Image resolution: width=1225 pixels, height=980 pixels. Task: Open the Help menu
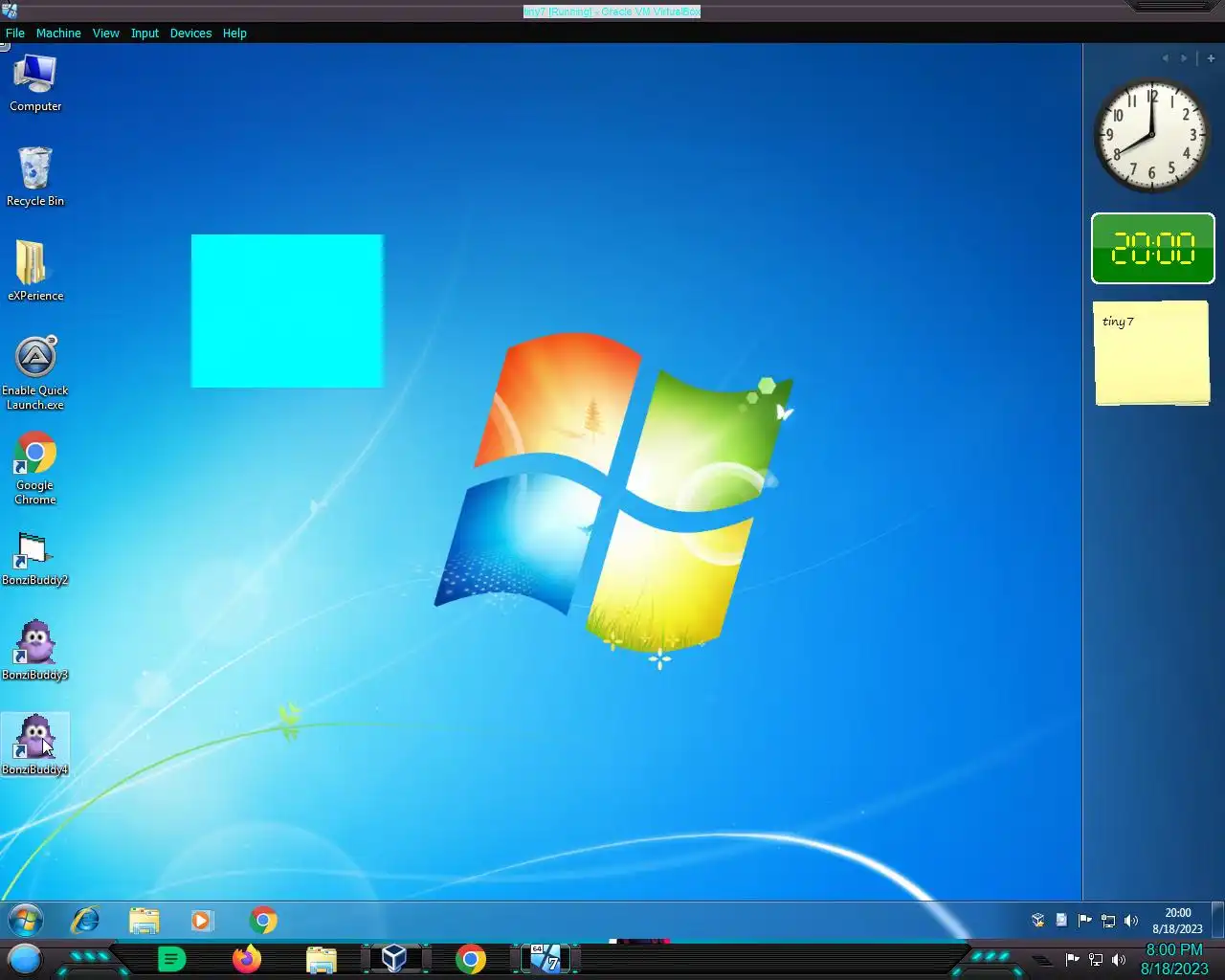[x=234, y=33]
